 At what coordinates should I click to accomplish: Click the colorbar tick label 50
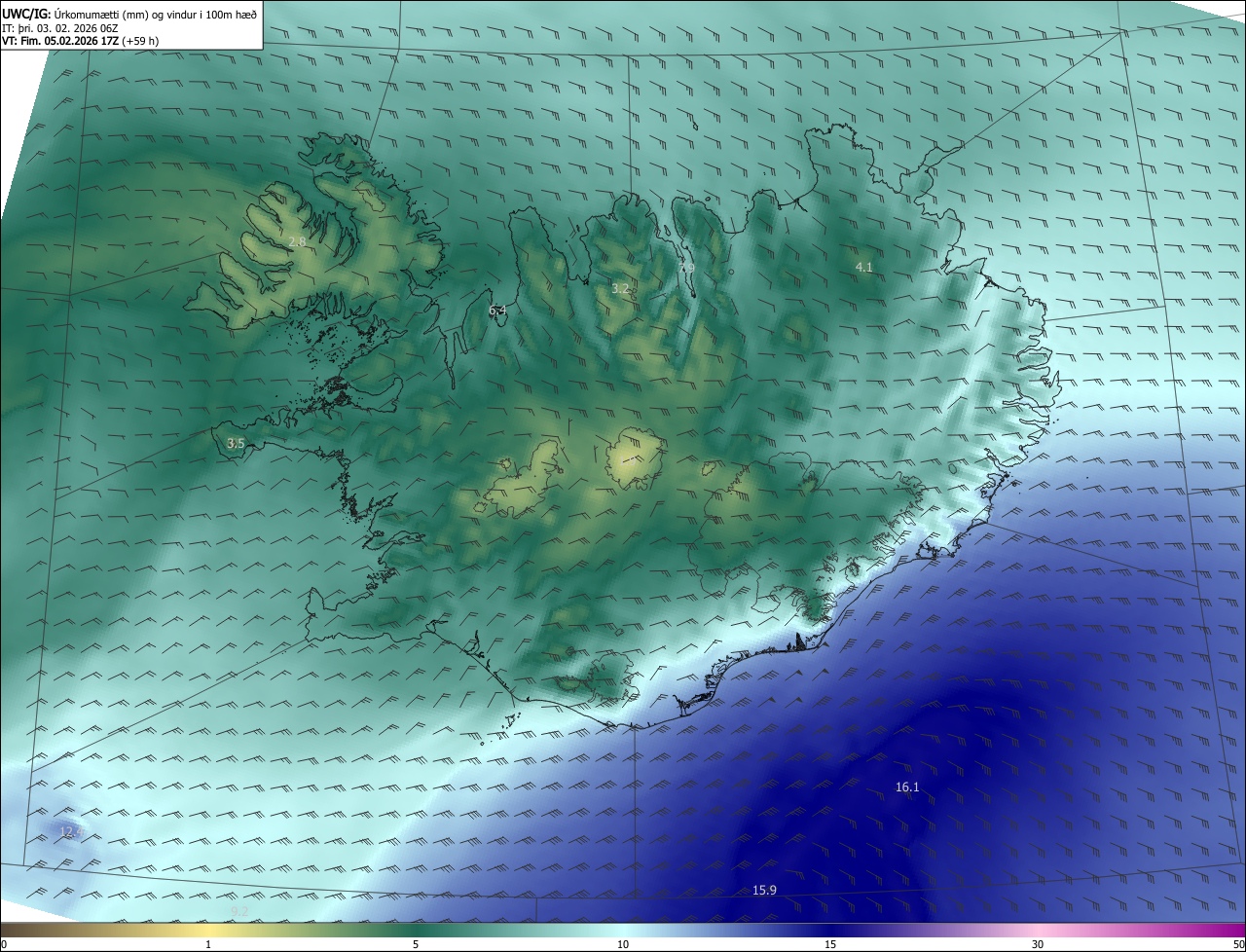(x=1238, y=944)
